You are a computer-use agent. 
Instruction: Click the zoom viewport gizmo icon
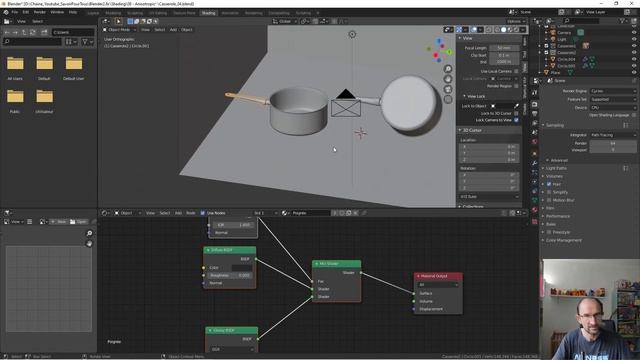click(448, 69)
